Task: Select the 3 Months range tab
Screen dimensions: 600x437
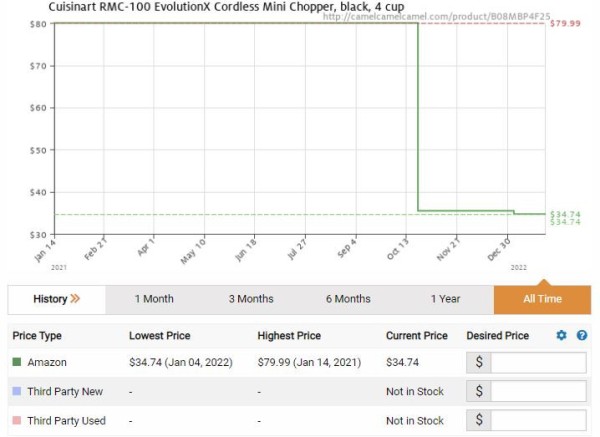Action: click(x=251, y=299)
